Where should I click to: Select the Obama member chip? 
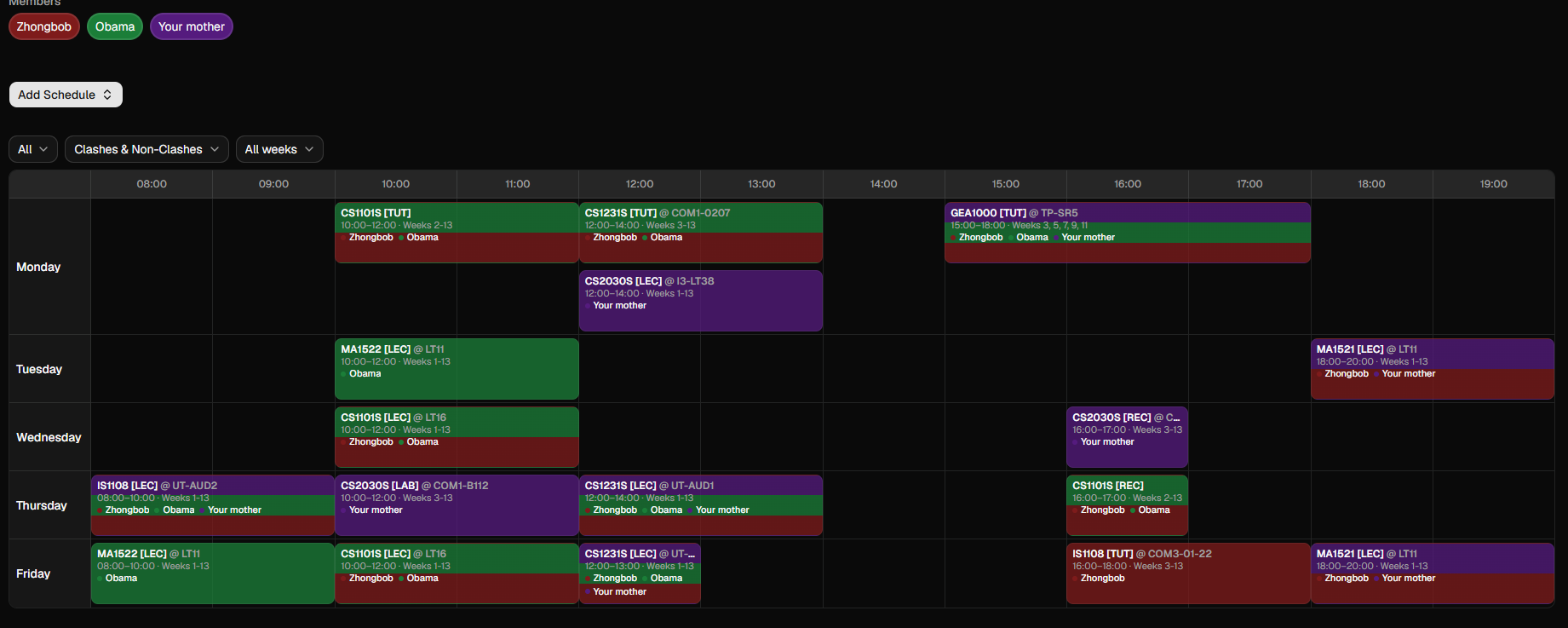point(115,26)
